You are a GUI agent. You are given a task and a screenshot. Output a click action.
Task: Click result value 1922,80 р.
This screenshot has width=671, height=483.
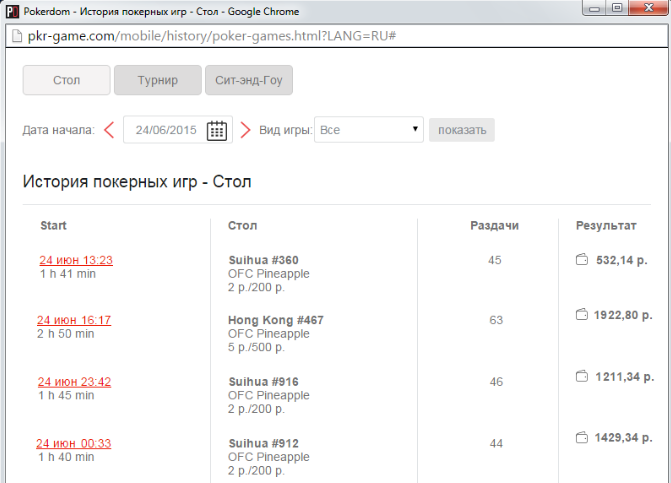623,315
